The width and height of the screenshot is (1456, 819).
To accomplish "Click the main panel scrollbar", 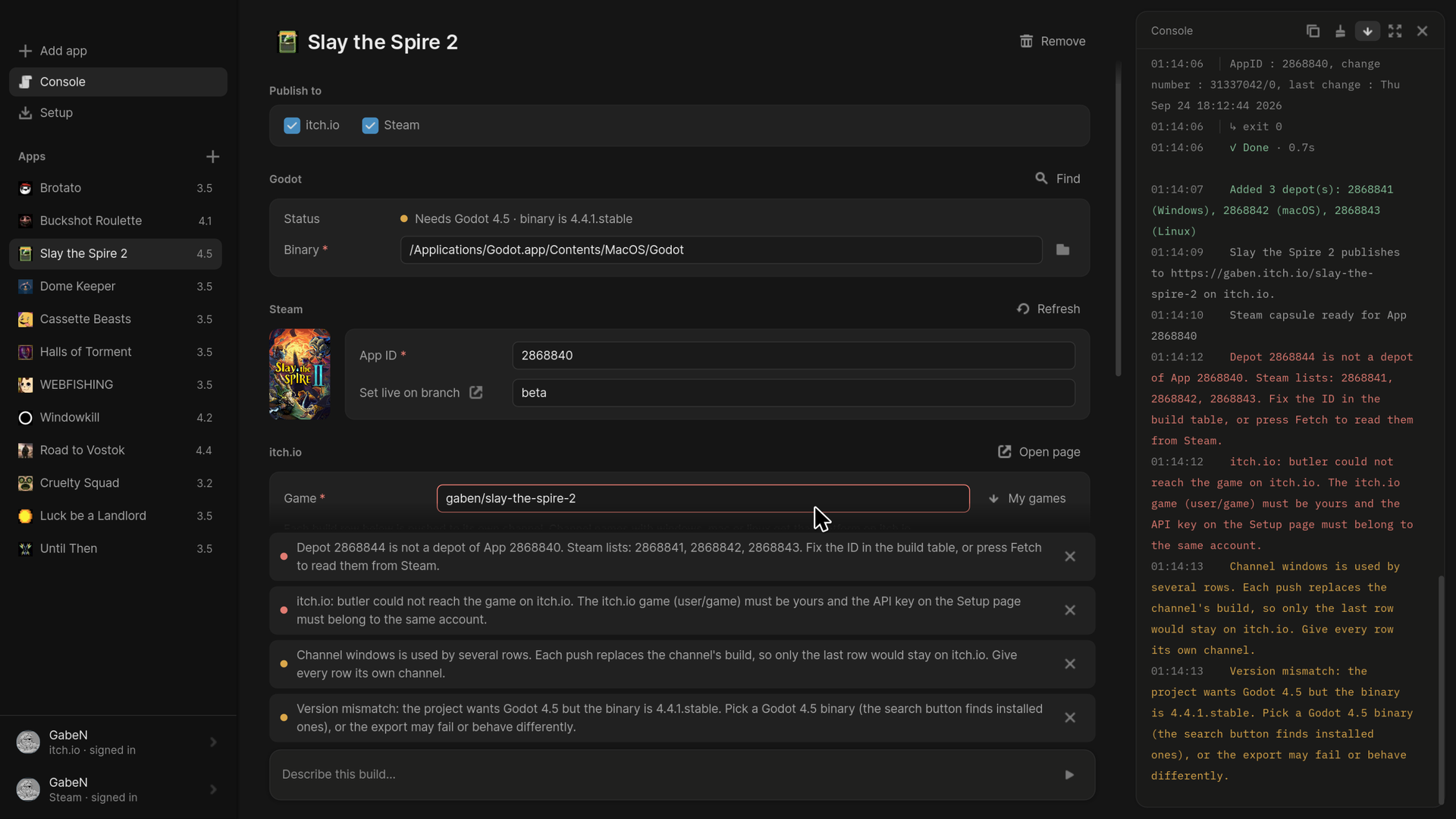I will (1118, 220).
